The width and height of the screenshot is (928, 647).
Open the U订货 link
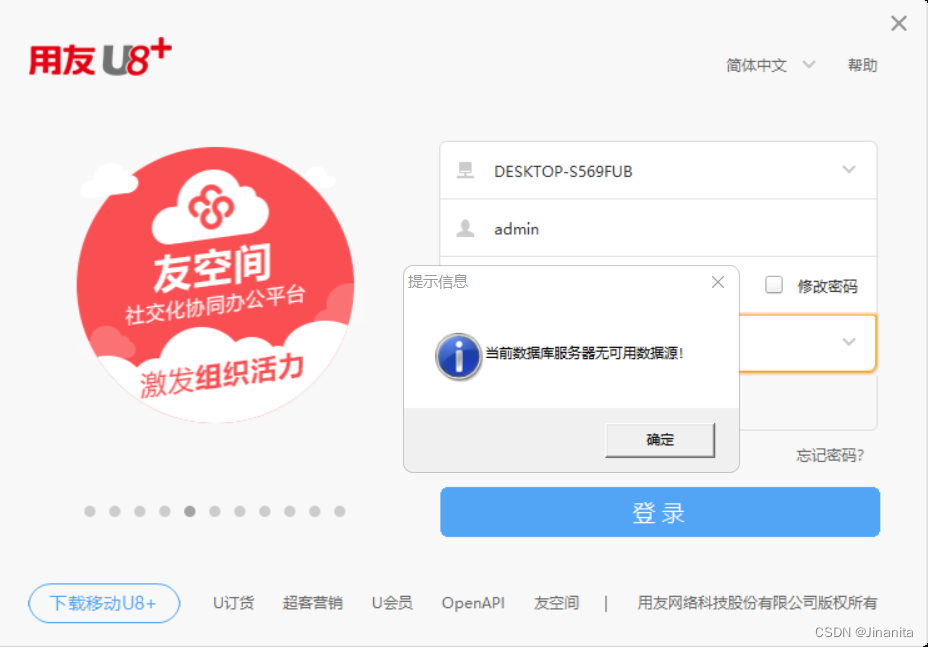click(x=233, y=603)
